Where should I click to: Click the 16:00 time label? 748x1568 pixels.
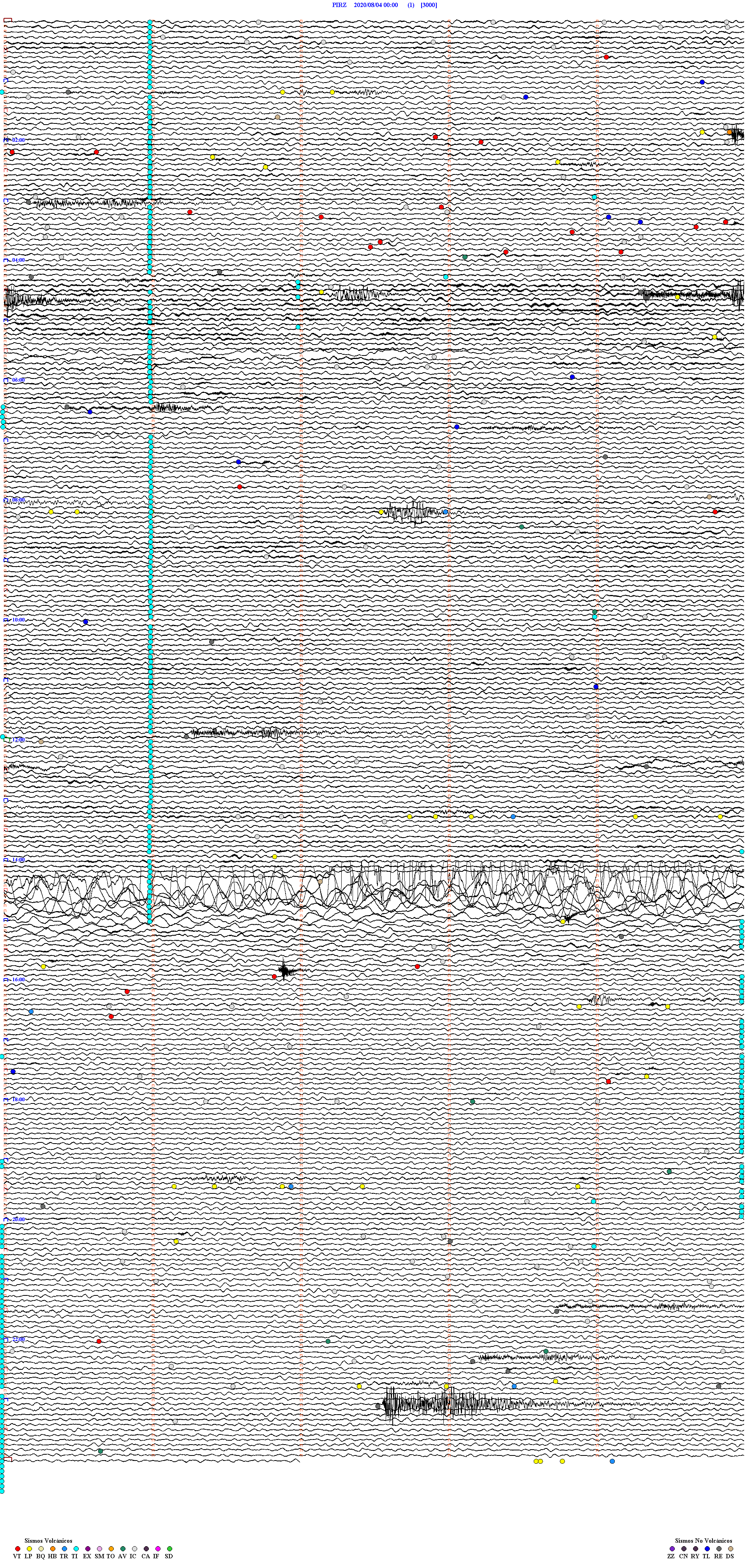click(x=18, y=979)
